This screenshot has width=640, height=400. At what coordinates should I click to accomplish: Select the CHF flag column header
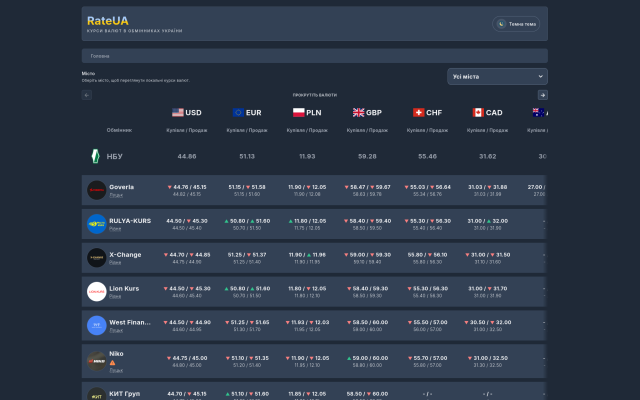tap(427, 113)
